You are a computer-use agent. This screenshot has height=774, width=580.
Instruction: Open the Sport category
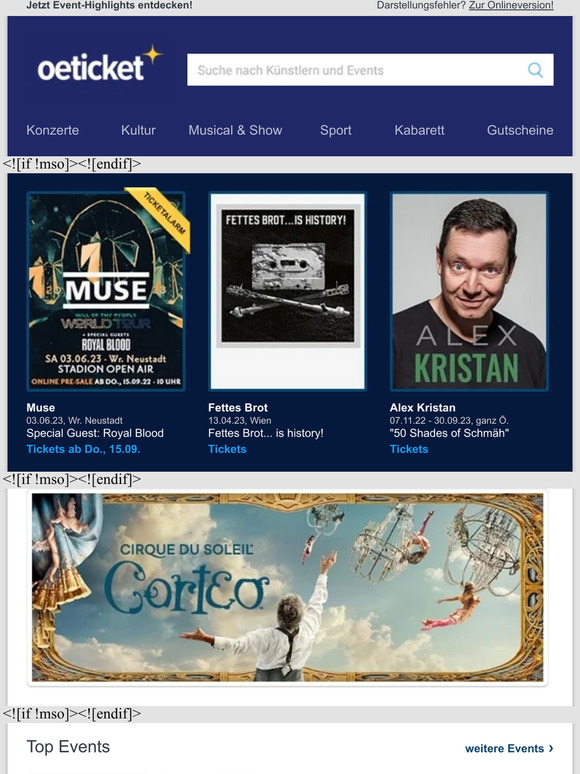point(336,130)
